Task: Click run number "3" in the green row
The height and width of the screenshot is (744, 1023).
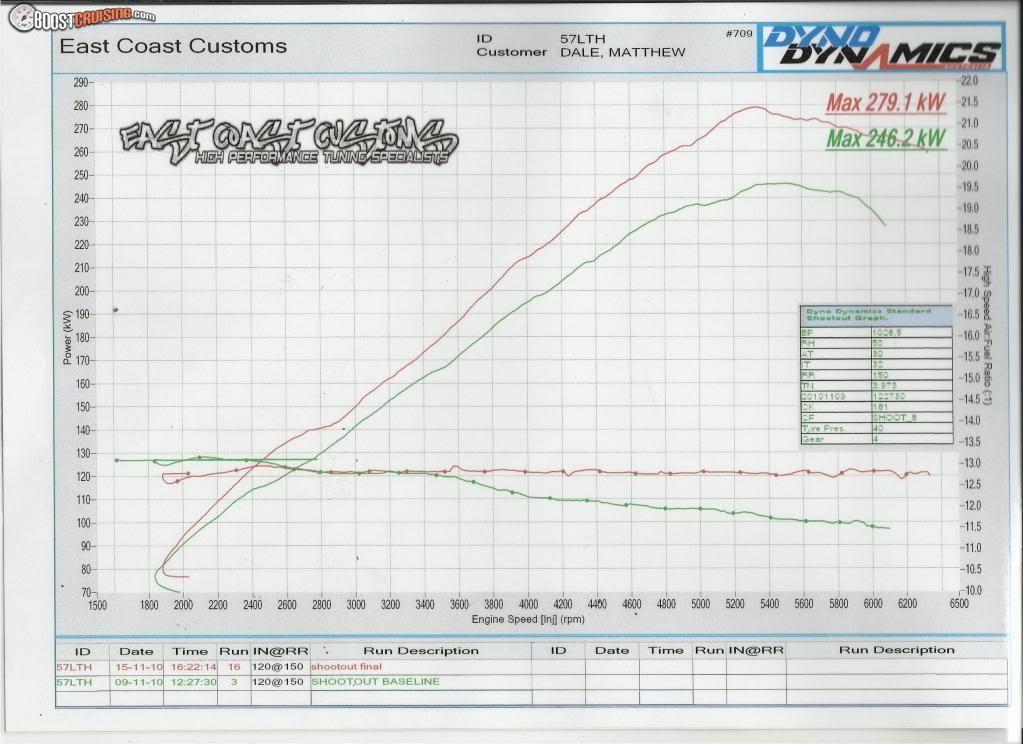Action: (234, 682)
